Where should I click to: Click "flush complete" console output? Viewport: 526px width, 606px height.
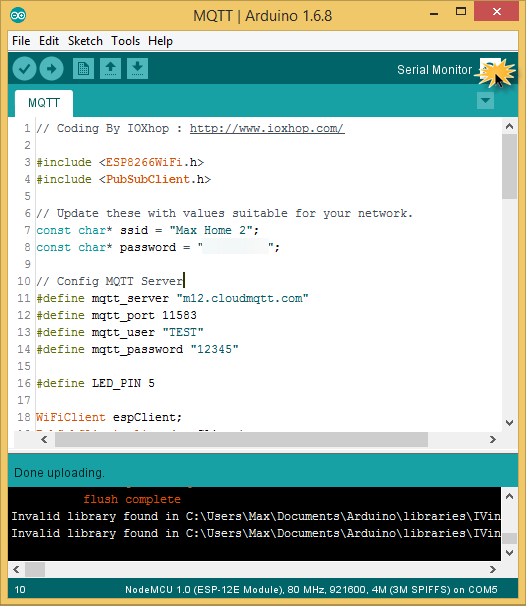tap(132, 499)
